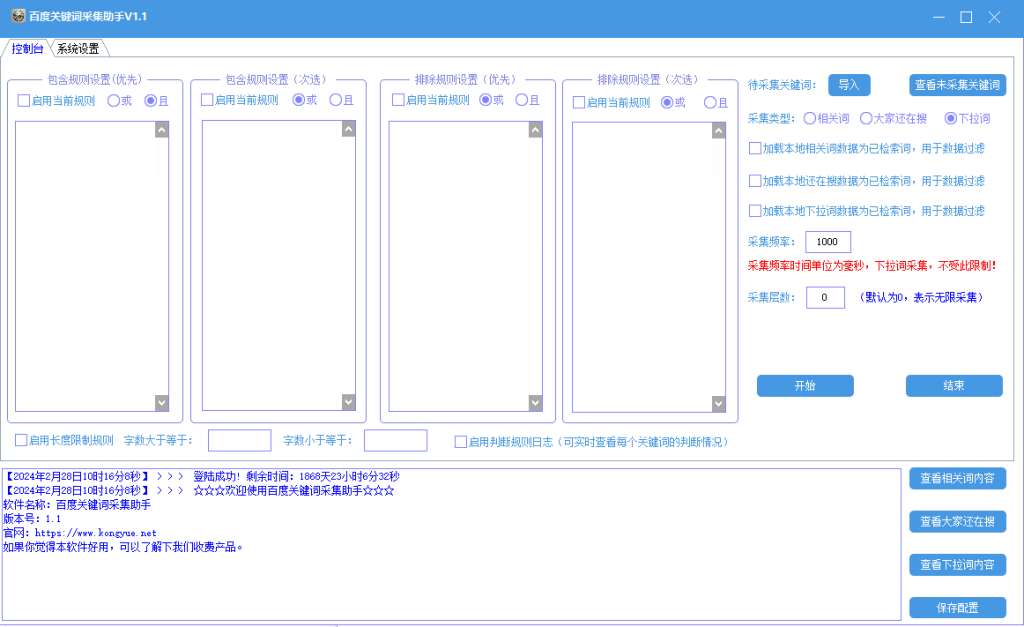Image resolution: width=1024 pixels, height=627 pixels.
Task: Click down arrow in first include-rules list
Action: [162, 403]
